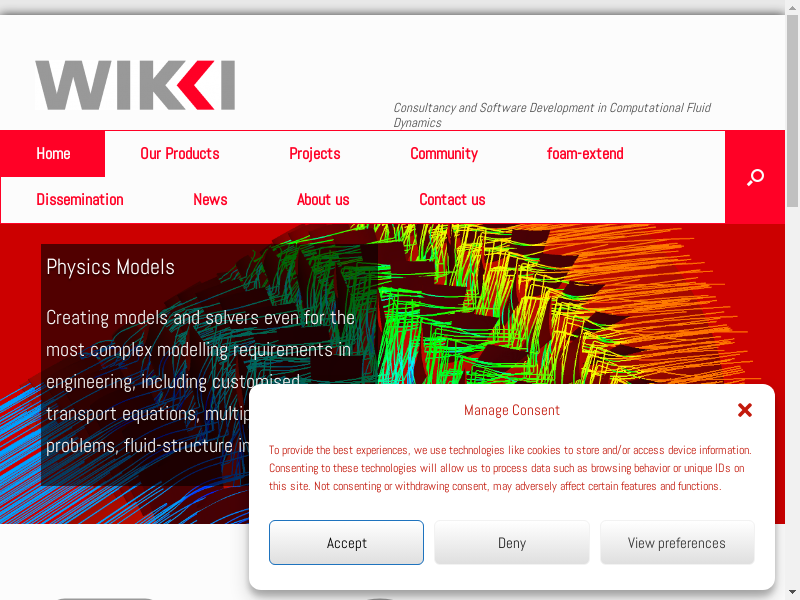800x600 pixels.
Task: Open the Community menu item
Action: (x=444, y=154)
